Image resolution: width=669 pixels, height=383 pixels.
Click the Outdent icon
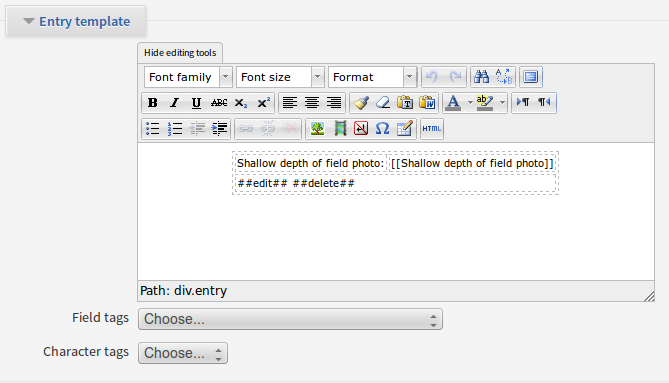click(x=197, y=129)
